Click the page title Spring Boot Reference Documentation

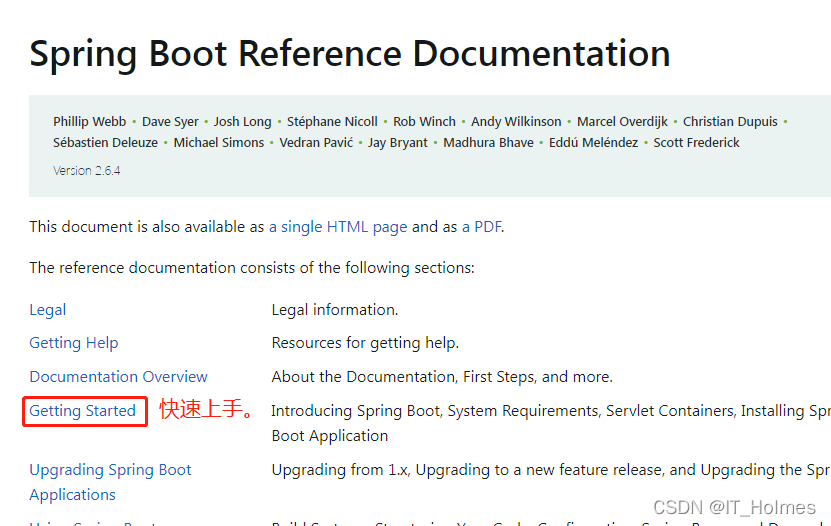(350, 55)
